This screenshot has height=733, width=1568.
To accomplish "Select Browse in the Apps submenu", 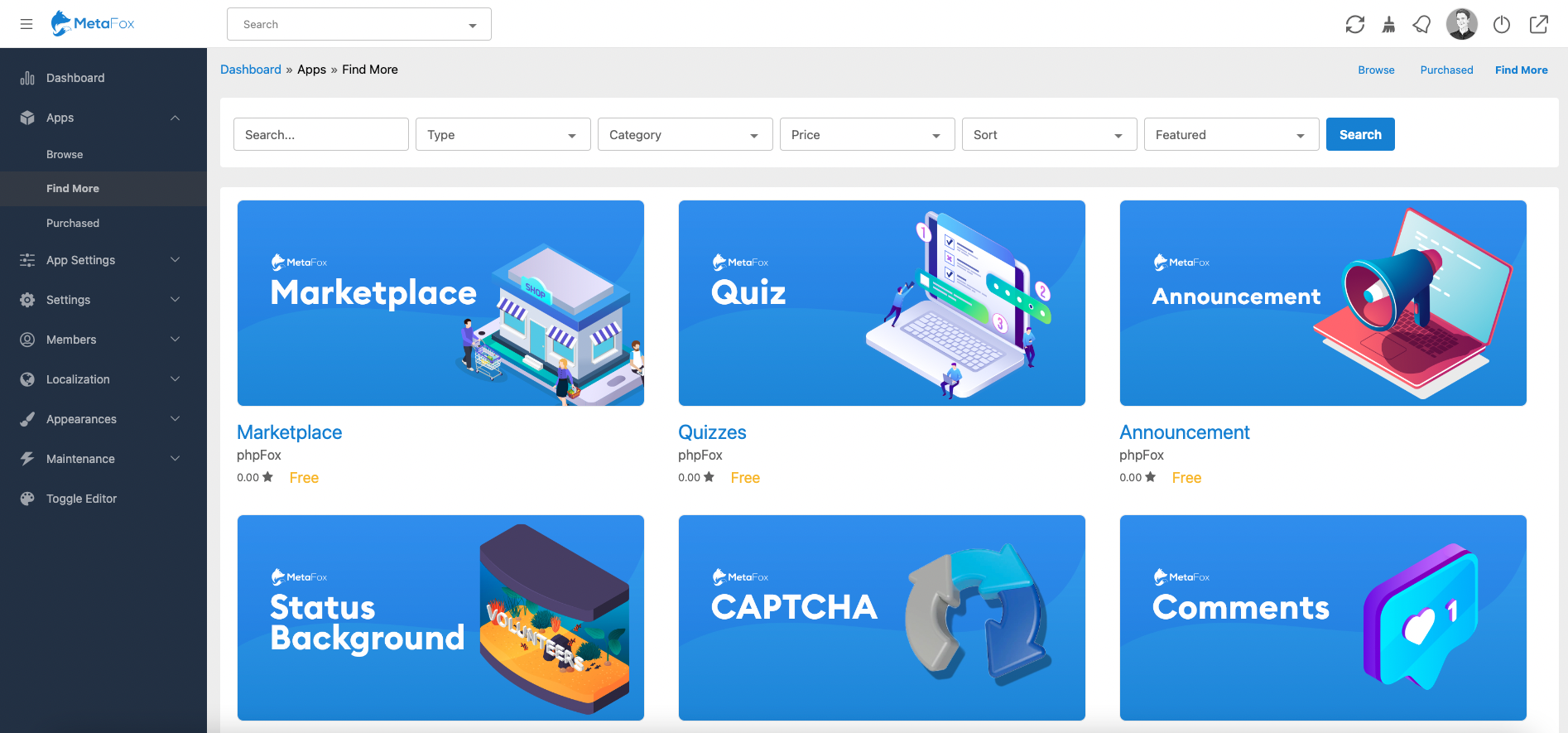I will click(103, 155).
